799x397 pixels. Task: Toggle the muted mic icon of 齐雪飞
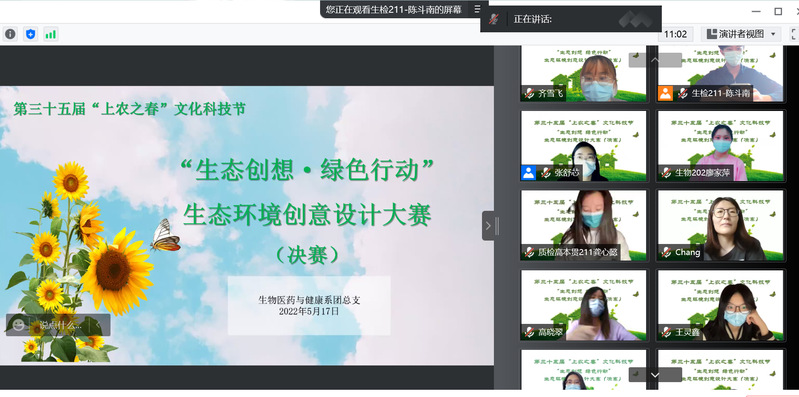[530, 94]
